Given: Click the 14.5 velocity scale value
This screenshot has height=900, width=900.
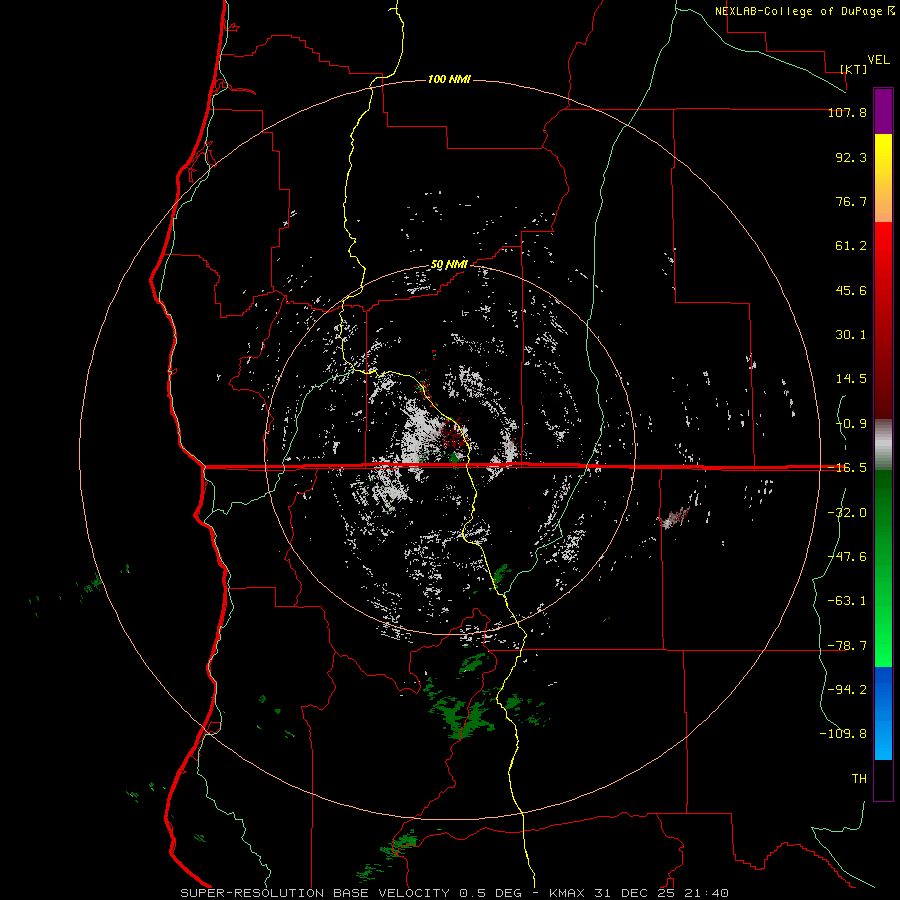Looking at the screenshot, I should (851, 379).
